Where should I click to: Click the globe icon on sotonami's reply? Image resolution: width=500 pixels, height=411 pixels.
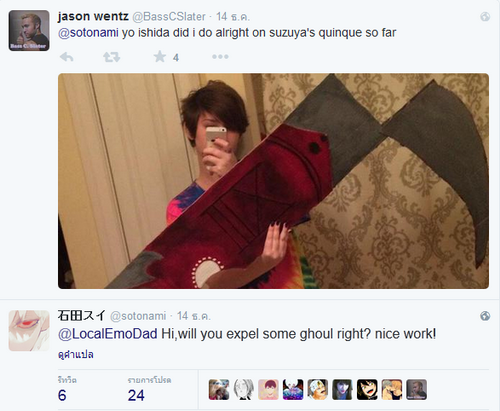pos(485,316)
